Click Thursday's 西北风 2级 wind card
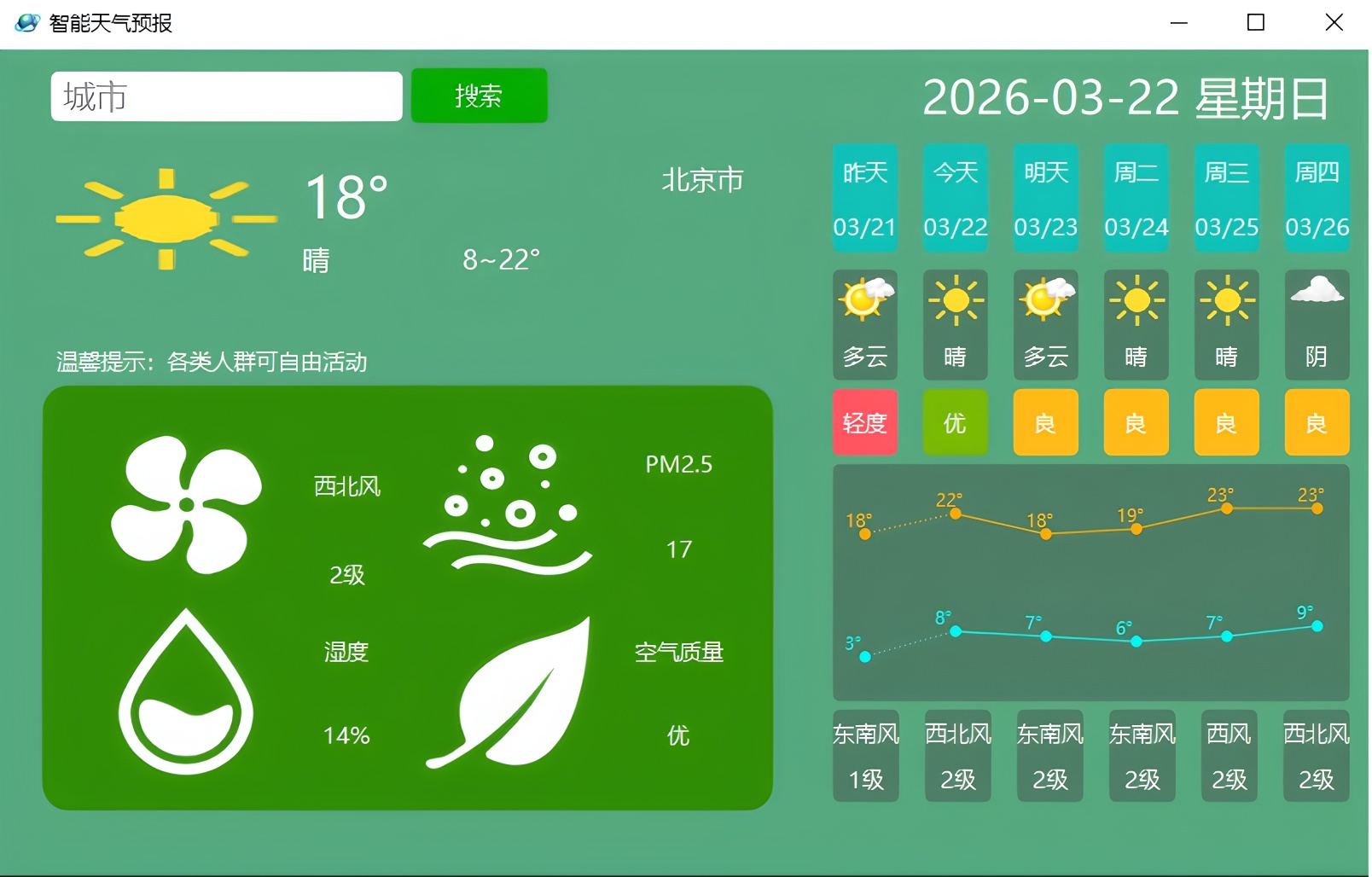The image size is (1372, 877). tap(1317, 756)
